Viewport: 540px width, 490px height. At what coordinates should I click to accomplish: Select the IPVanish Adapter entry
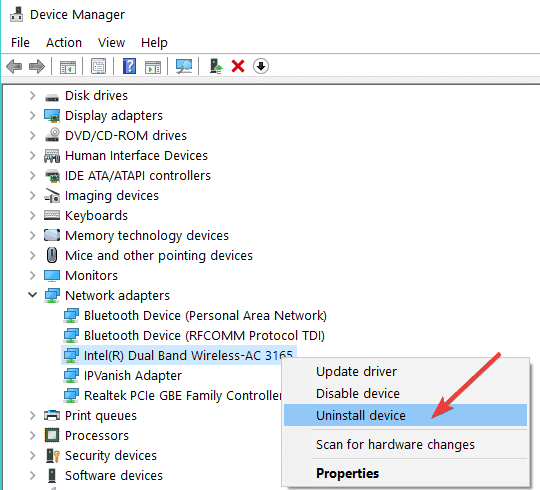[x=133, y=376]
